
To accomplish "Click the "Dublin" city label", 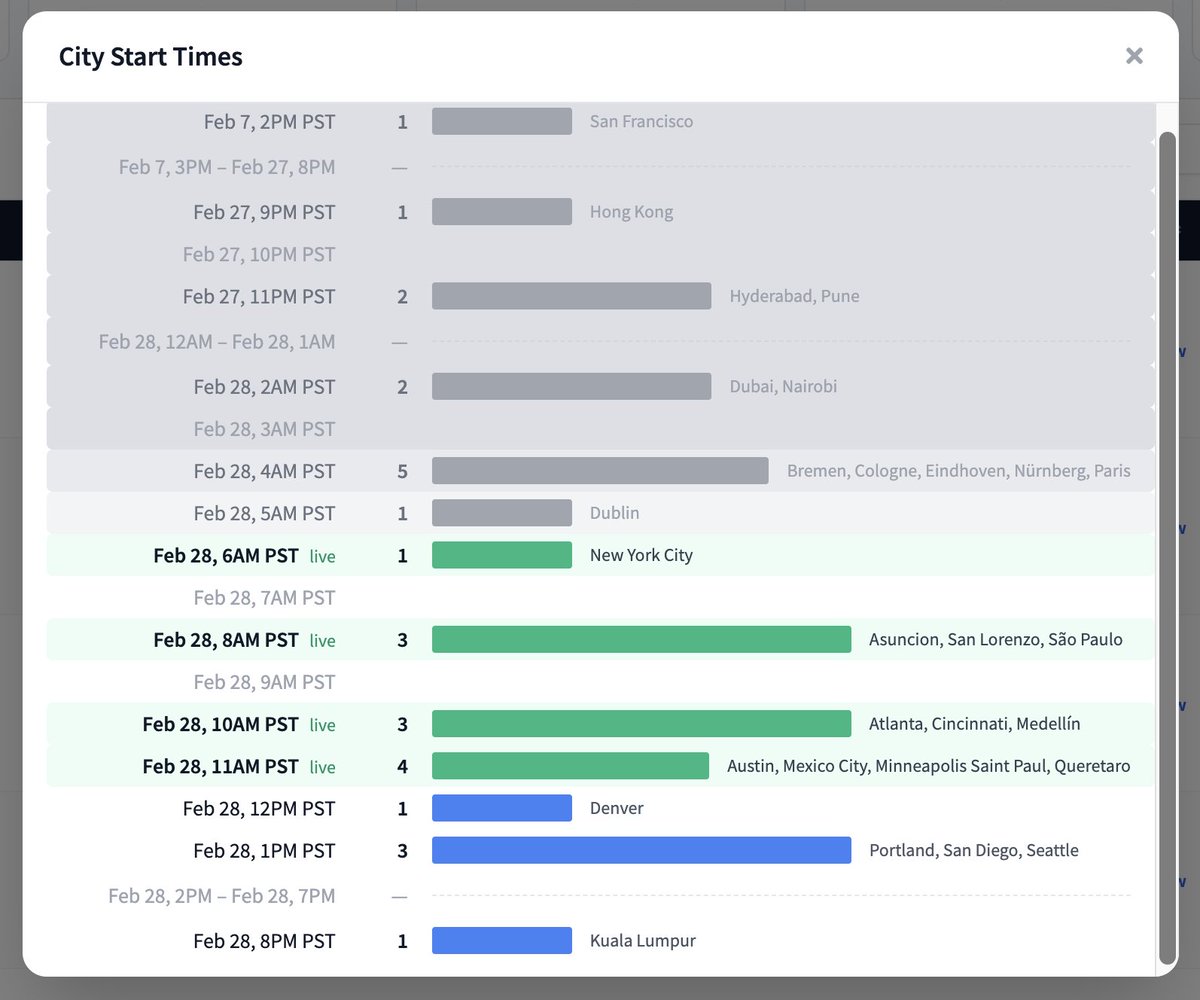I will point(614,513).
